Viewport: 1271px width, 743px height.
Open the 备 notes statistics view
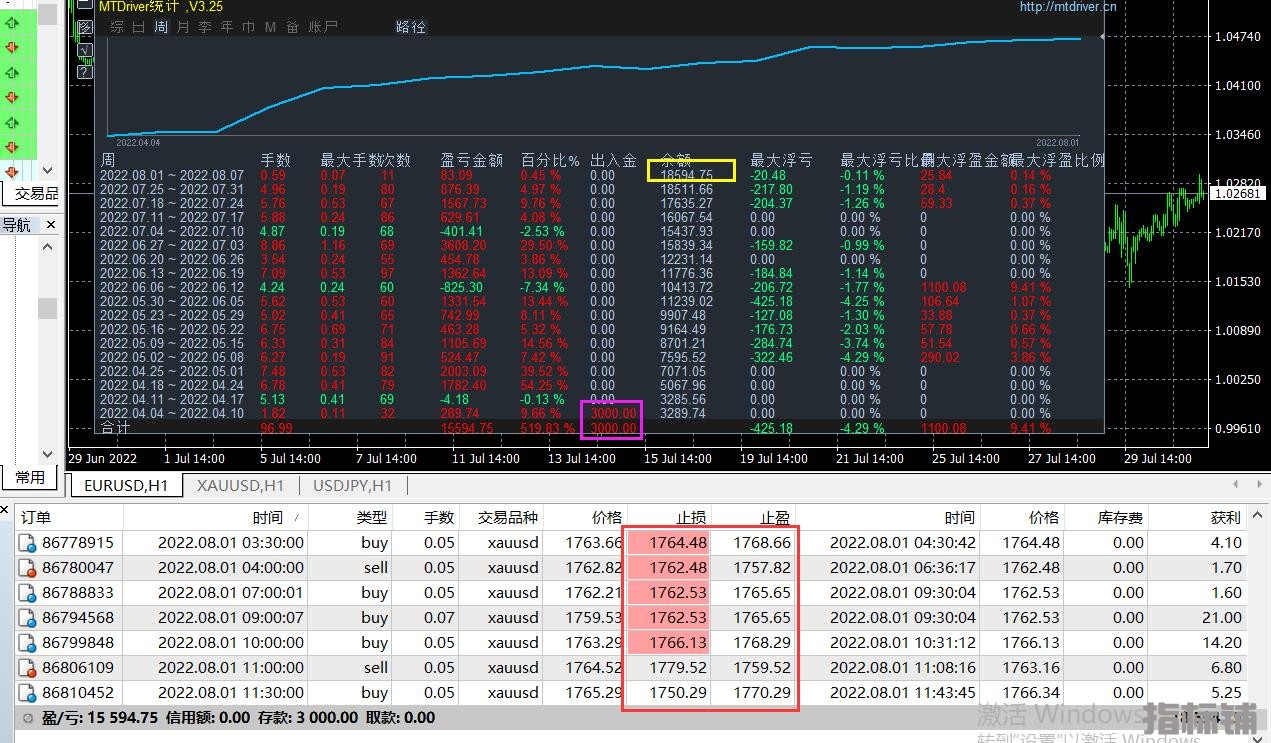click(x=292, y=27)
